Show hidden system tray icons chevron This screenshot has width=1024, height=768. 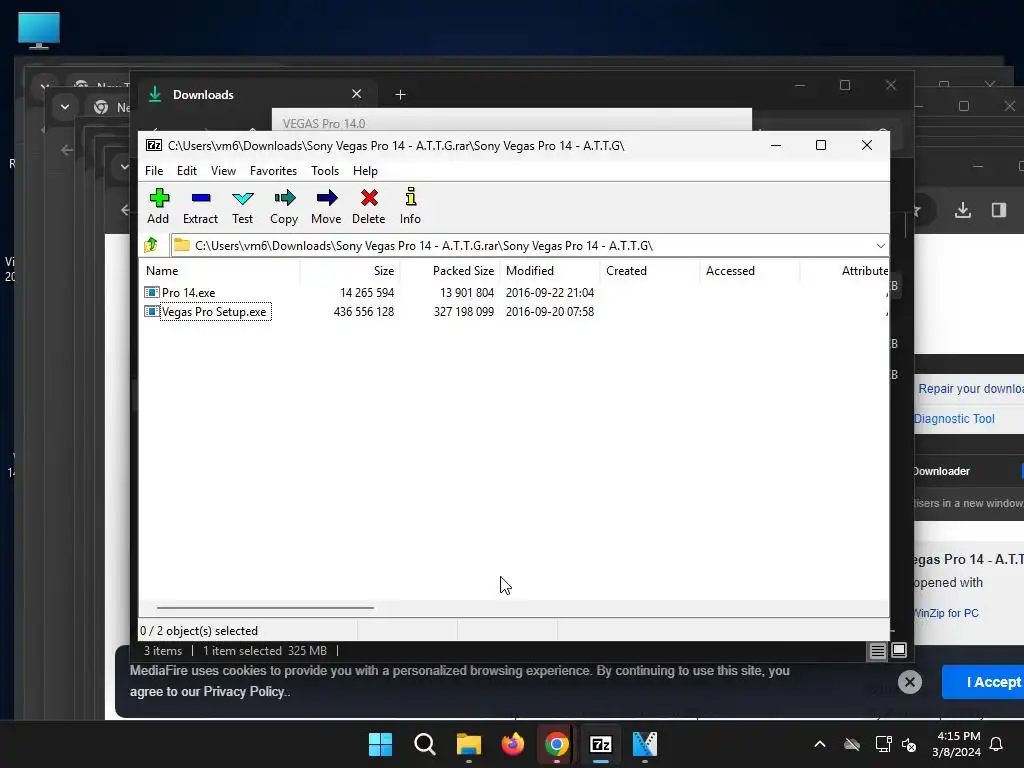coord(820,744)
